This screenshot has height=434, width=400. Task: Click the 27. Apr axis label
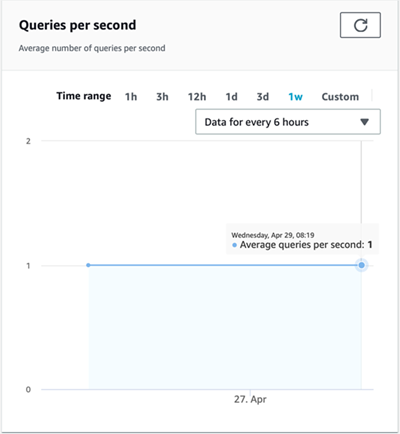pyautogui.click(x=250, y=399)
